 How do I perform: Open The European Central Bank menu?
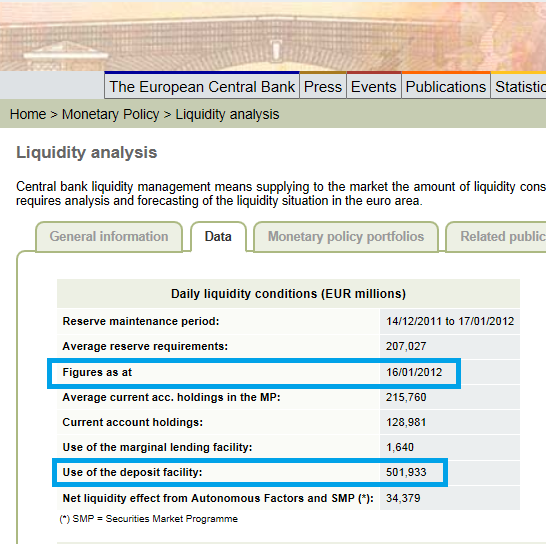202,86
